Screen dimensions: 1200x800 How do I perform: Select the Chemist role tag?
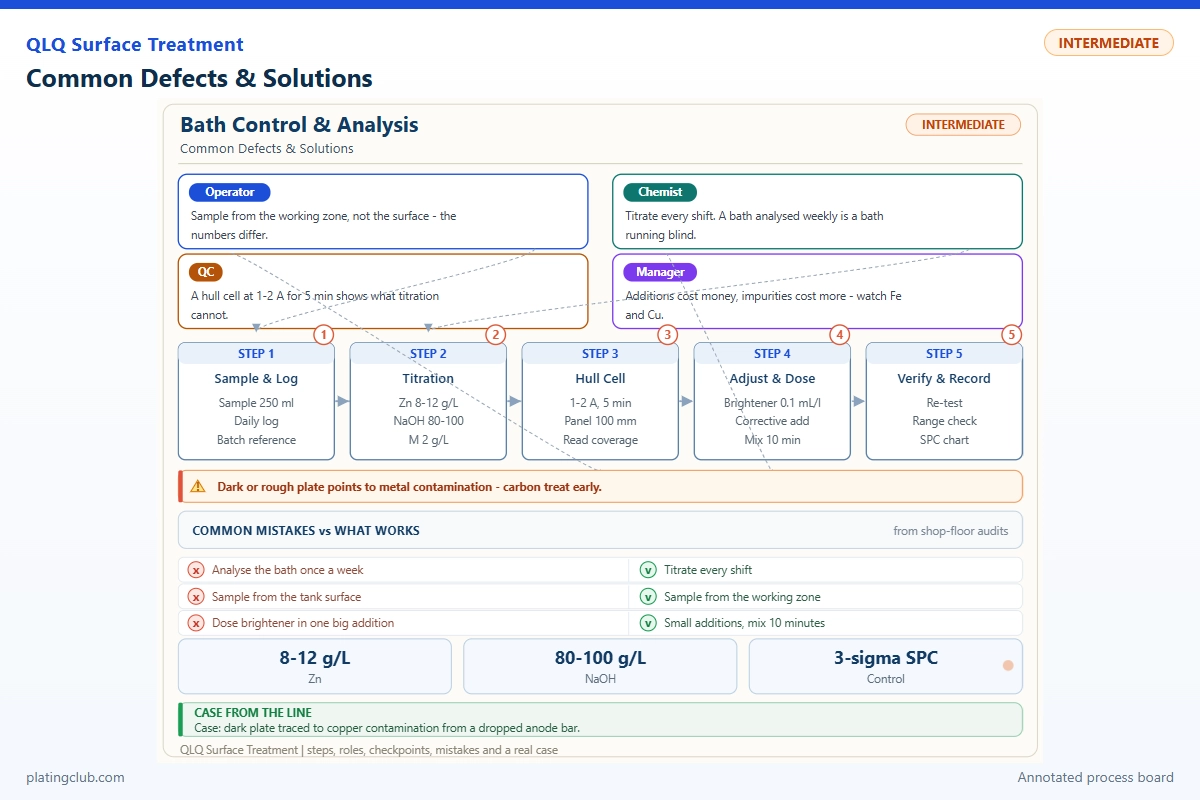point(660,192)
